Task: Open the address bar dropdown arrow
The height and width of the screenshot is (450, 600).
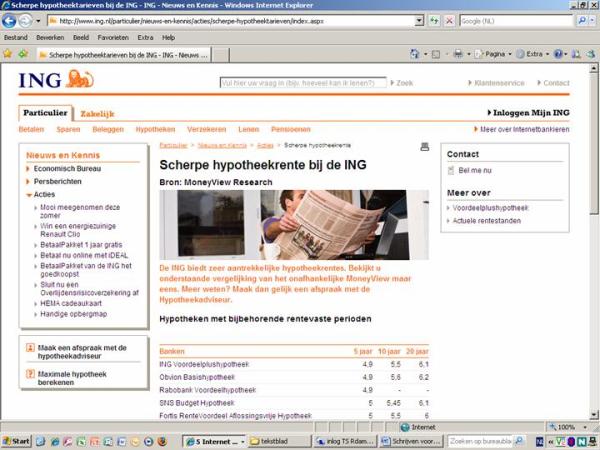Action: pyautogui.click(x=419, y=21)
